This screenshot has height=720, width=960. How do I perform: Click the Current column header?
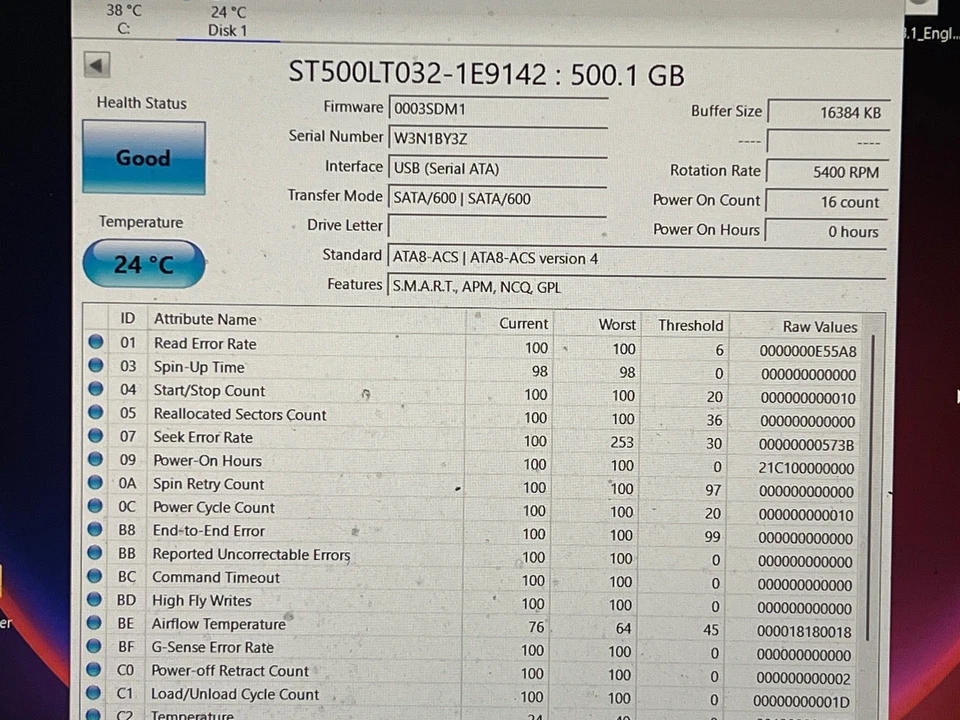[524, 324]
